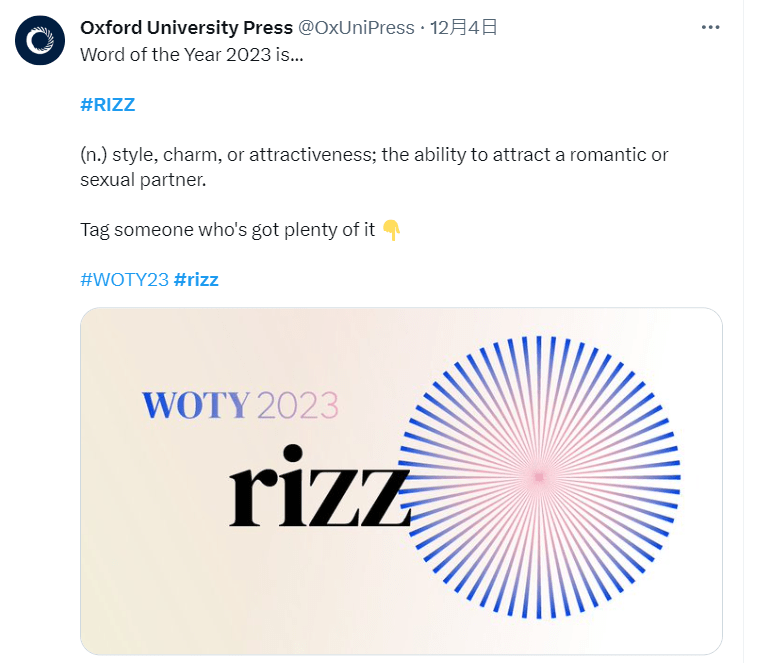The height and width of the screenshot is (663, 758).
Task: Click the Oxford University Press profile avatar
Action: click(x=40, y=40)
